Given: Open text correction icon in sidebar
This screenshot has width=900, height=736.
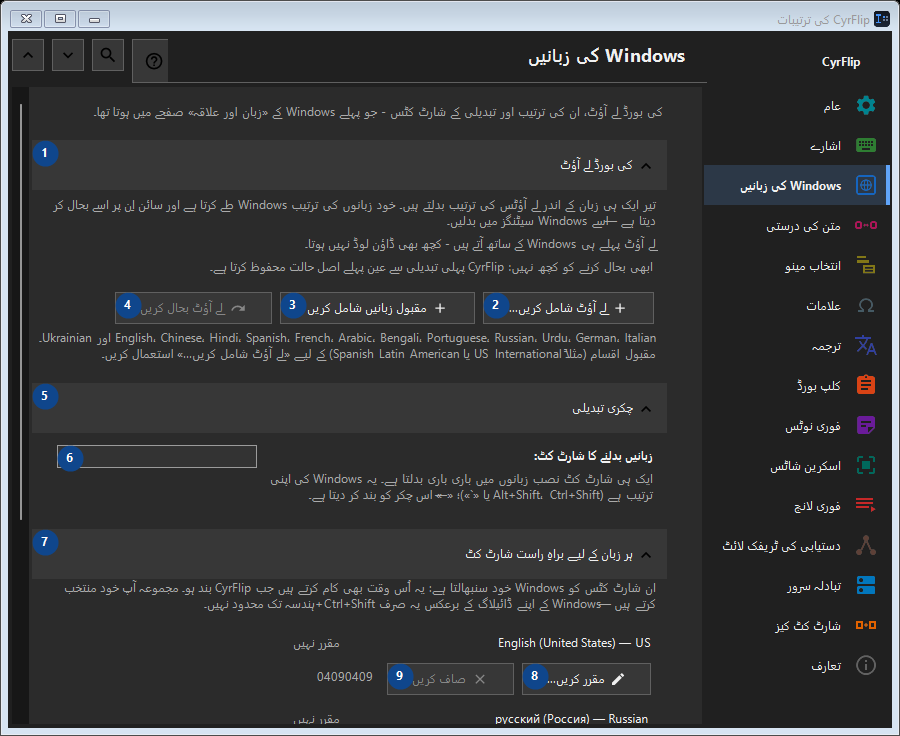Looking at the screenshot, I should tap(866, 226).
